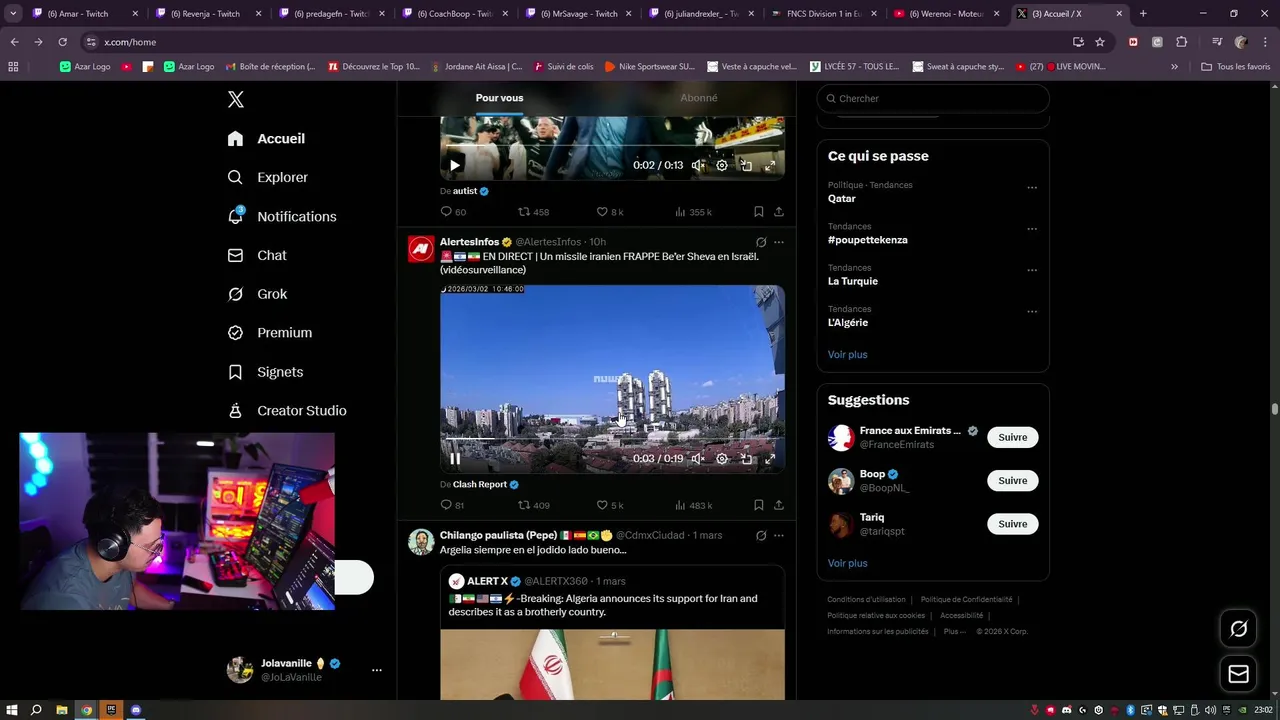
Task: Open the quoted ALERT X post
Action: click(612, 632)
